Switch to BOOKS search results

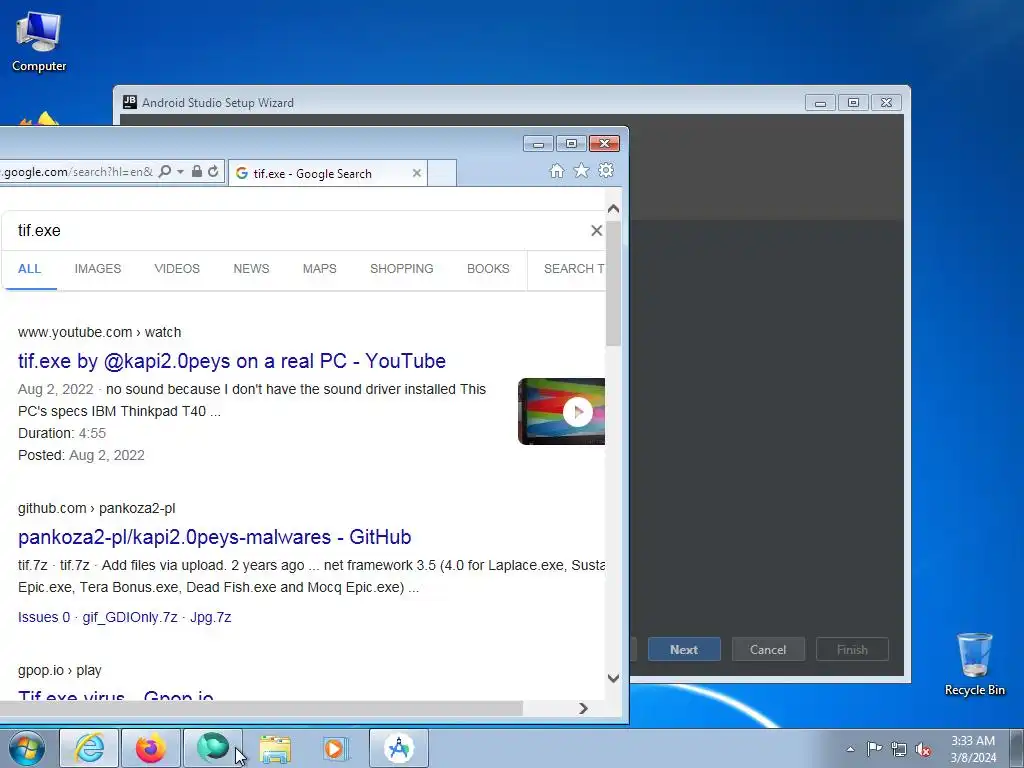pyautogui.click(x=488, y=268)
